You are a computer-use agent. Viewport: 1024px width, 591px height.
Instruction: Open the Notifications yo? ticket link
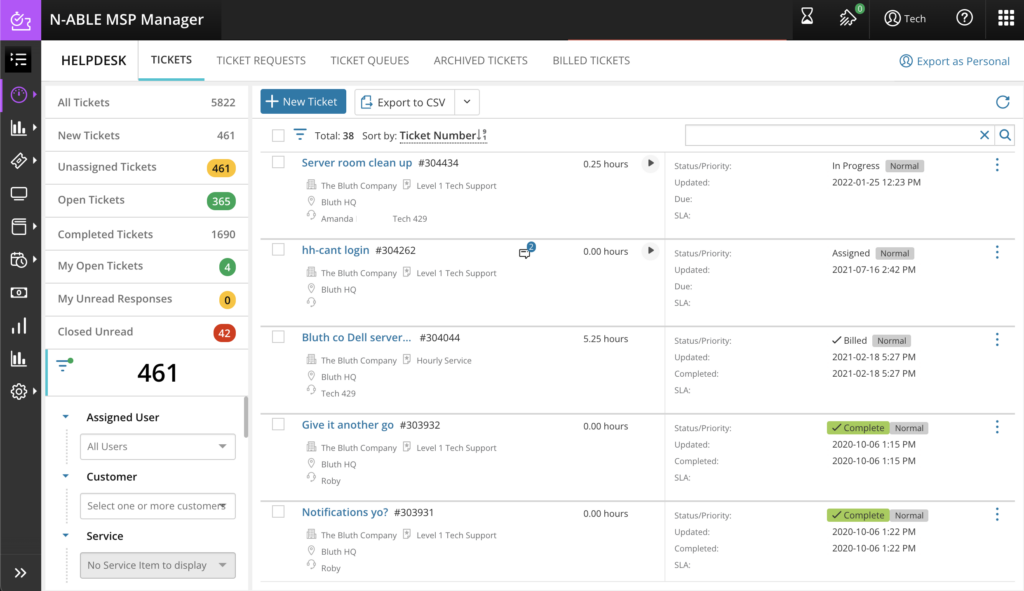[x=345, y=512]
